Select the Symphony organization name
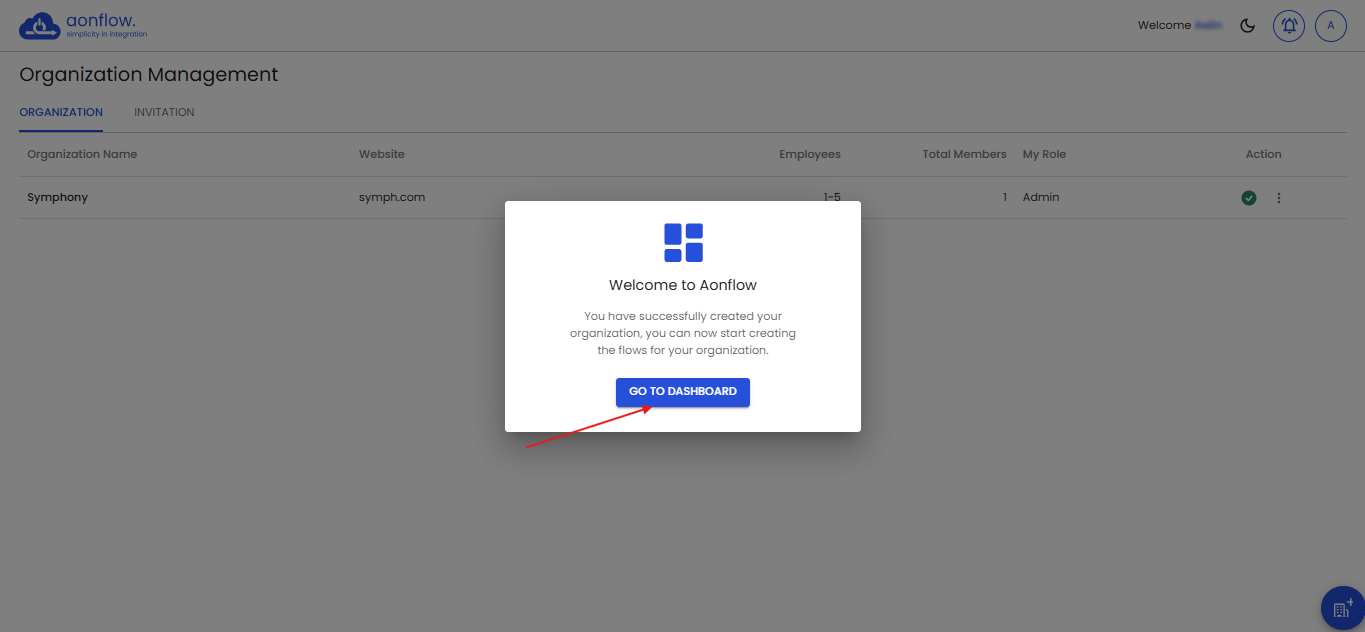The width and height of the screenshot is (1365, 632). (x=57, y=198)
